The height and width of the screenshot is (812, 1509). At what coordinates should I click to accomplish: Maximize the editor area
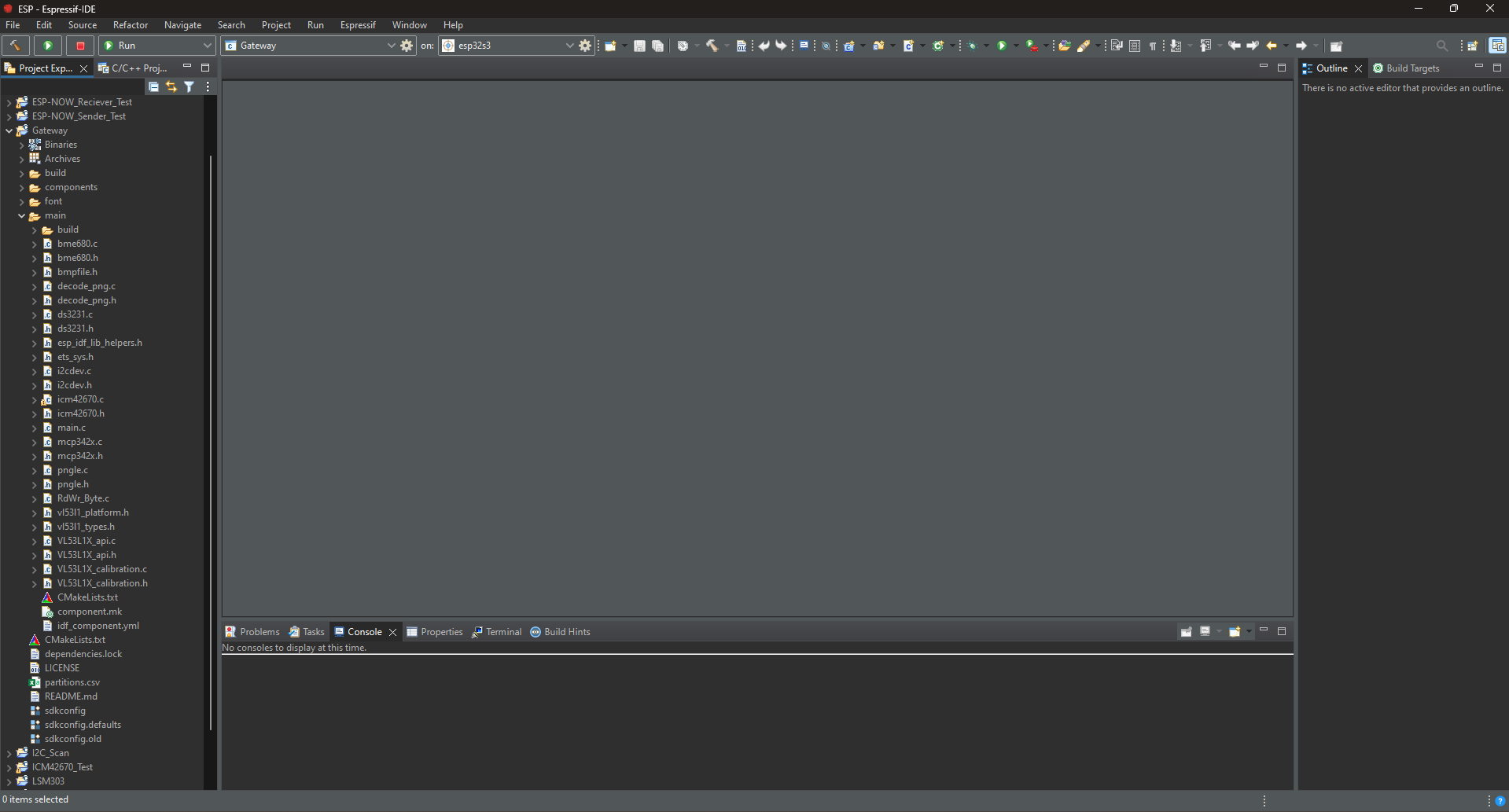coord(1282,68)
